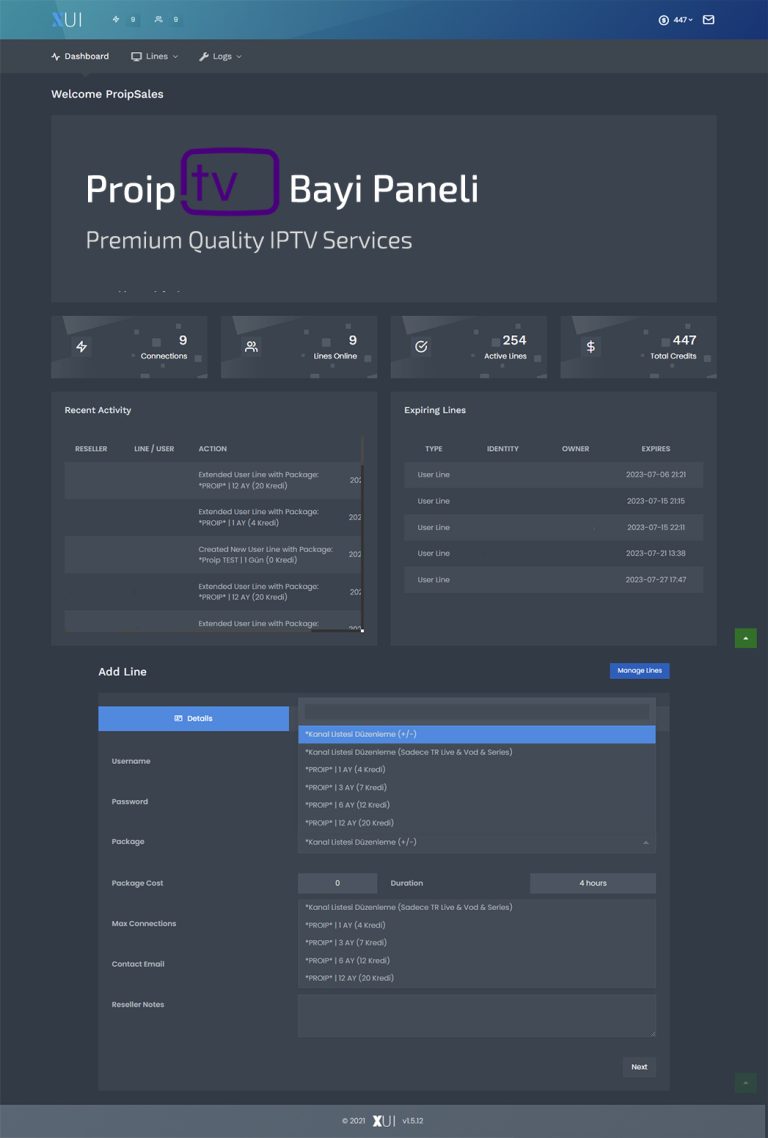Click the RESELLER column header
This screenshot has height=1138, width=768.
pos(91,449)
